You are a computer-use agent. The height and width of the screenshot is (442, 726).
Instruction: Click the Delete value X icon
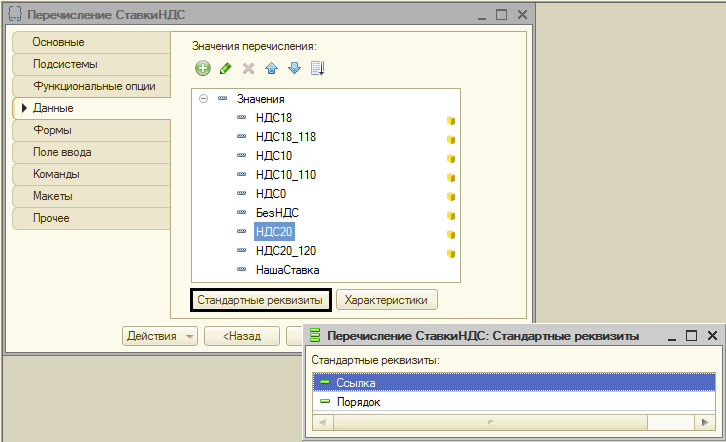(249, 69)
